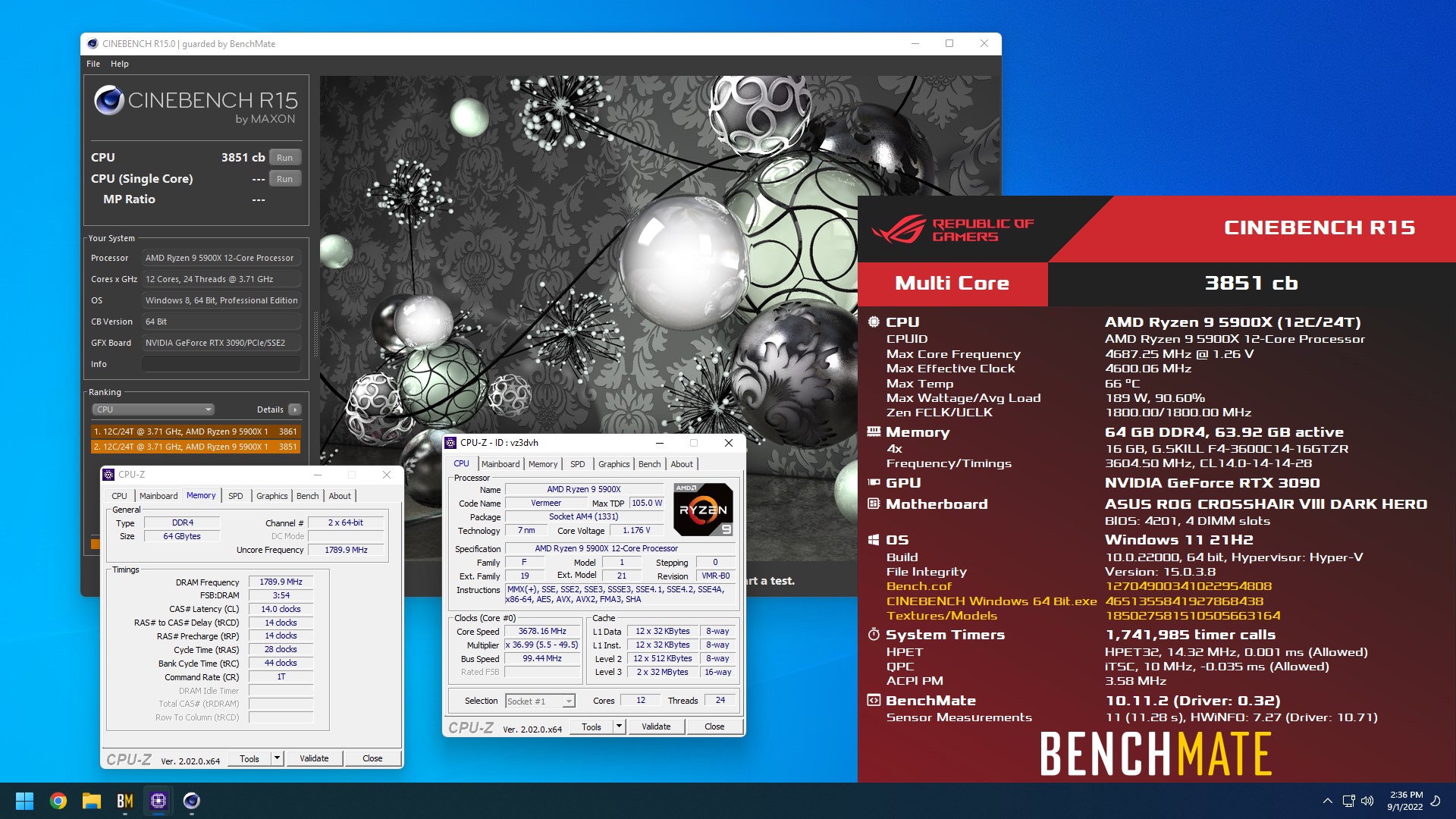Click BenchMate Motherboard section icon
Image resolution: width=1456 pixels, height=819 pixels.
pos(874,504)
